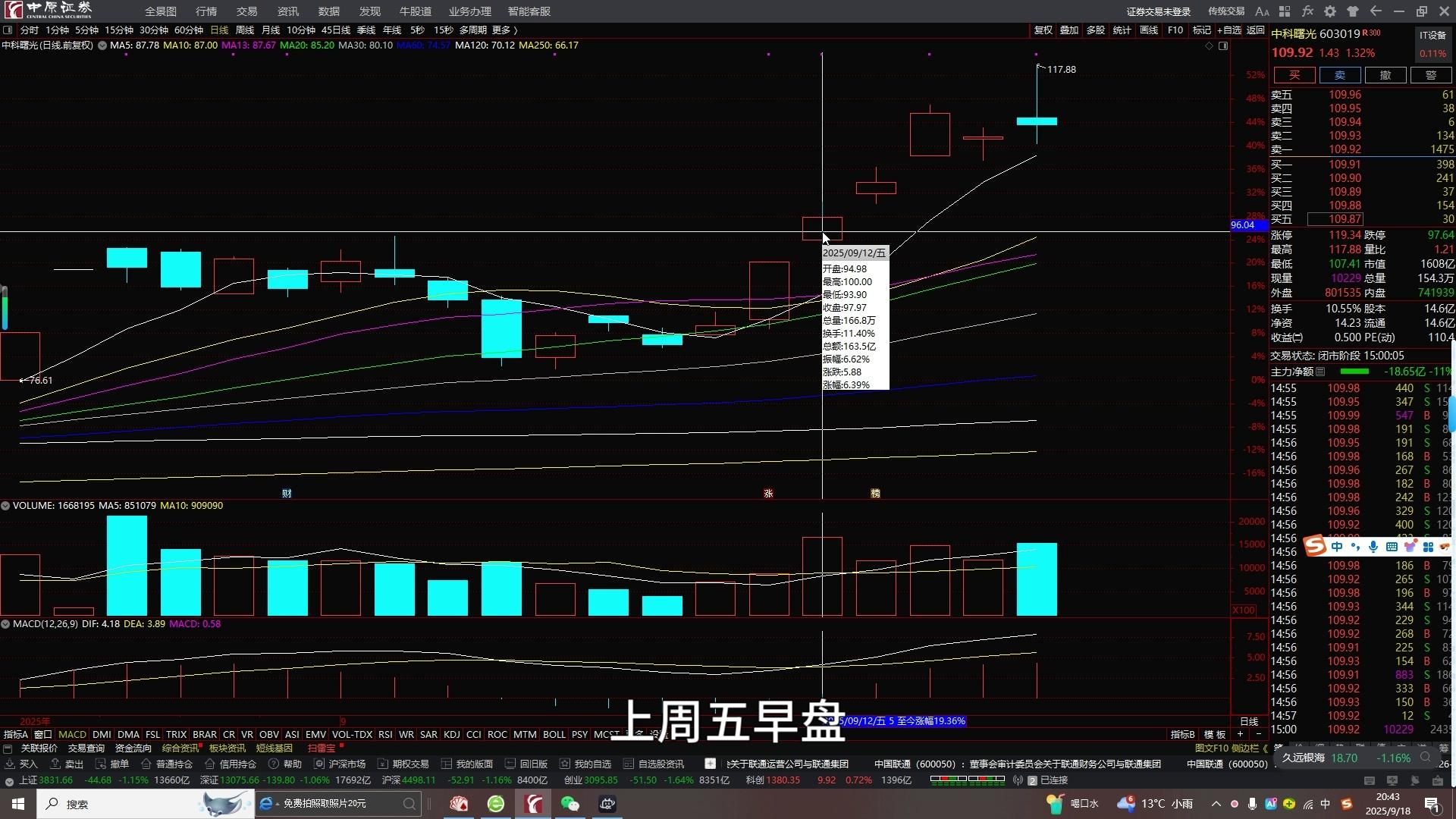Click the back arrow in the title bar
1456x819 pixels.
click(1375, 11)
